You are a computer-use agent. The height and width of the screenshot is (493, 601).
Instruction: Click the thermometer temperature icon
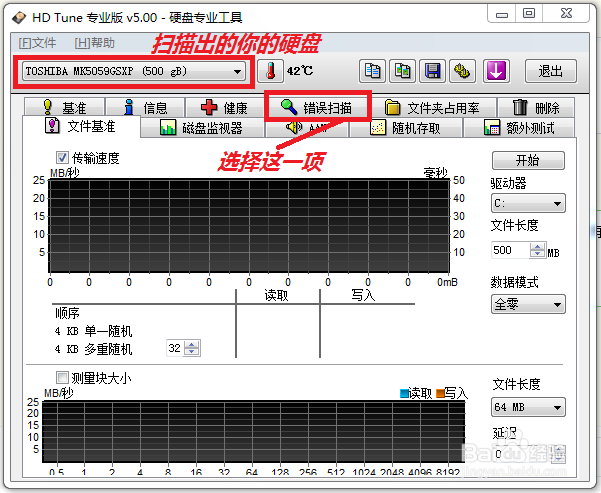[x=270, y=71]
